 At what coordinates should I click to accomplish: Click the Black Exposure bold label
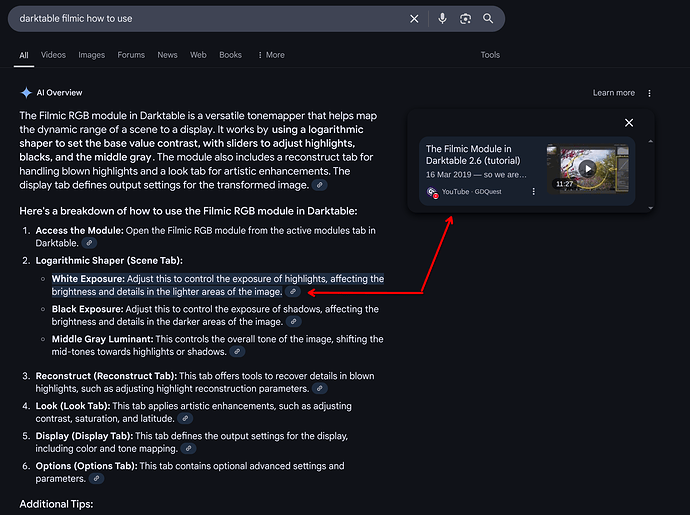click(88, 309)
